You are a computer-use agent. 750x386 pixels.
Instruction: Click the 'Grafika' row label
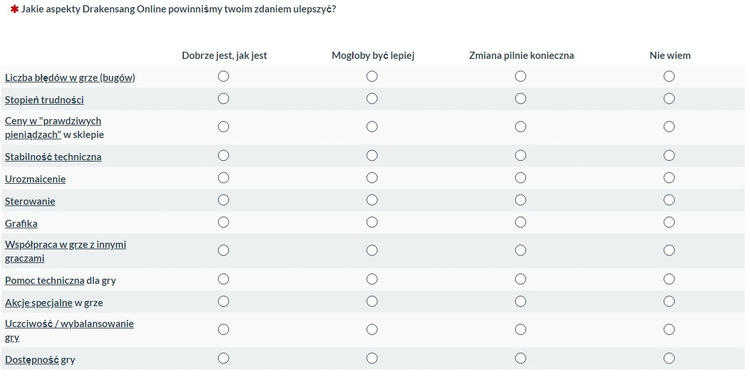tap(21, 224)
